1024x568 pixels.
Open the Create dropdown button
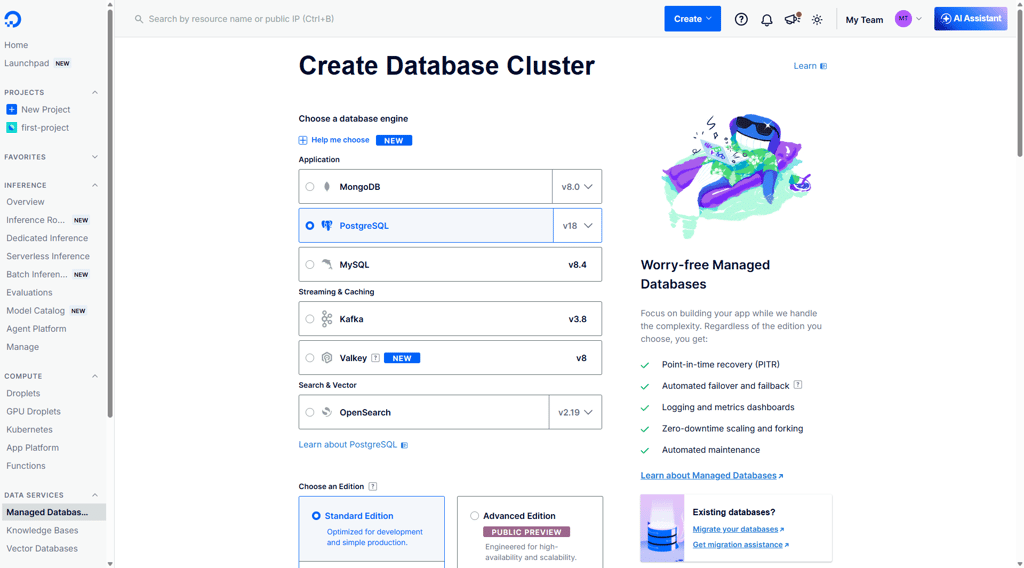(692, 19)
